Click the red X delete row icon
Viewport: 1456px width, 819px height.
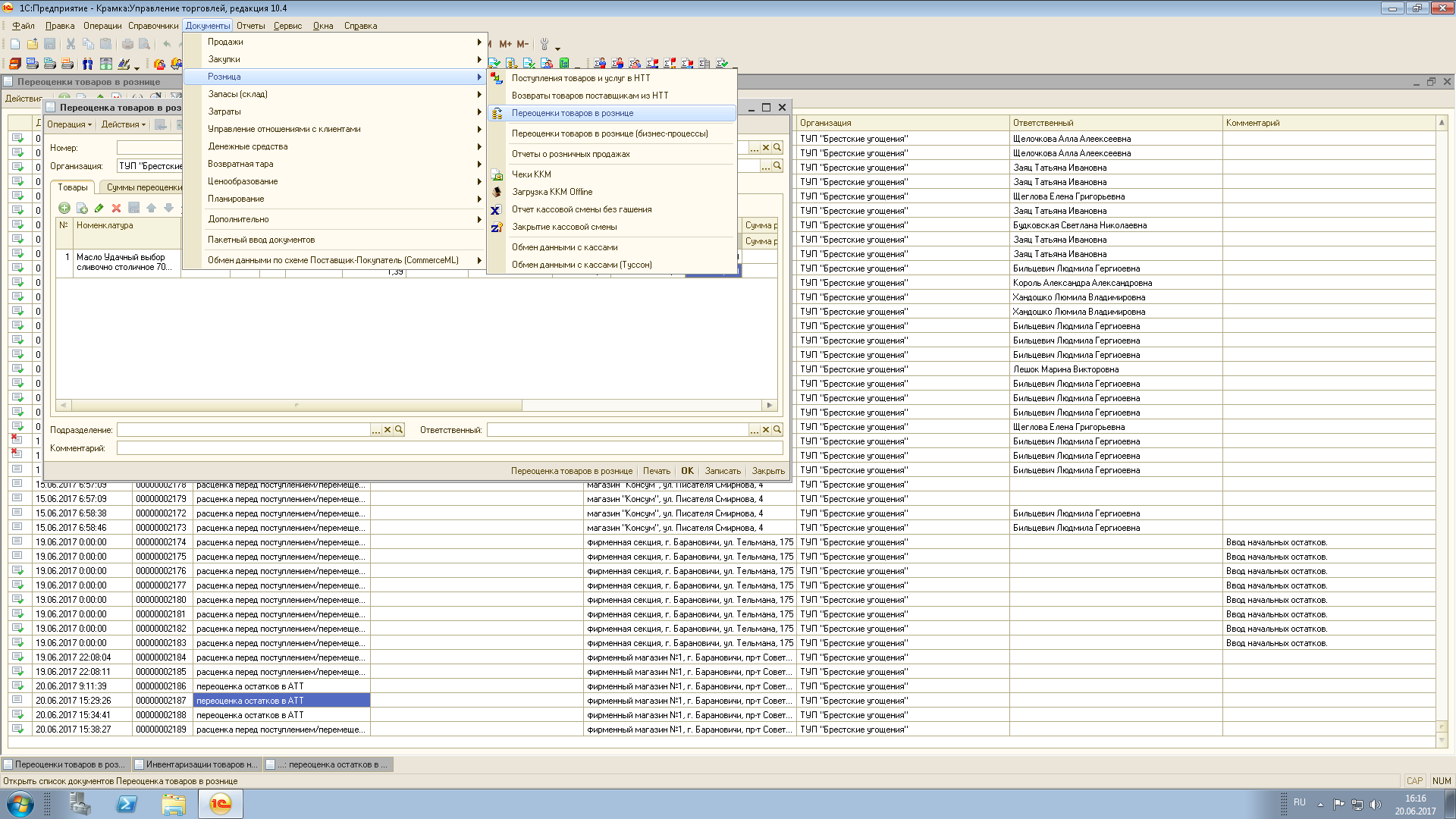(x=116, y=208)
